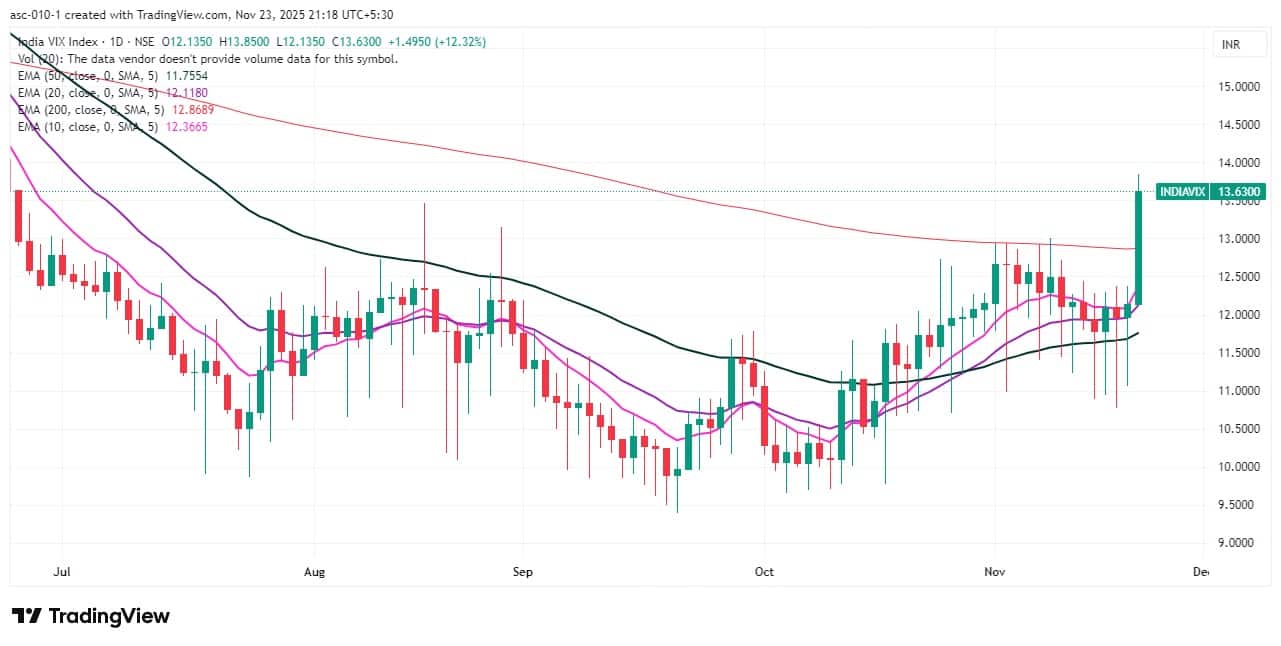
Task: Click the Aug label on time axis
Action: pyautogui.click(x=314, y=573)
